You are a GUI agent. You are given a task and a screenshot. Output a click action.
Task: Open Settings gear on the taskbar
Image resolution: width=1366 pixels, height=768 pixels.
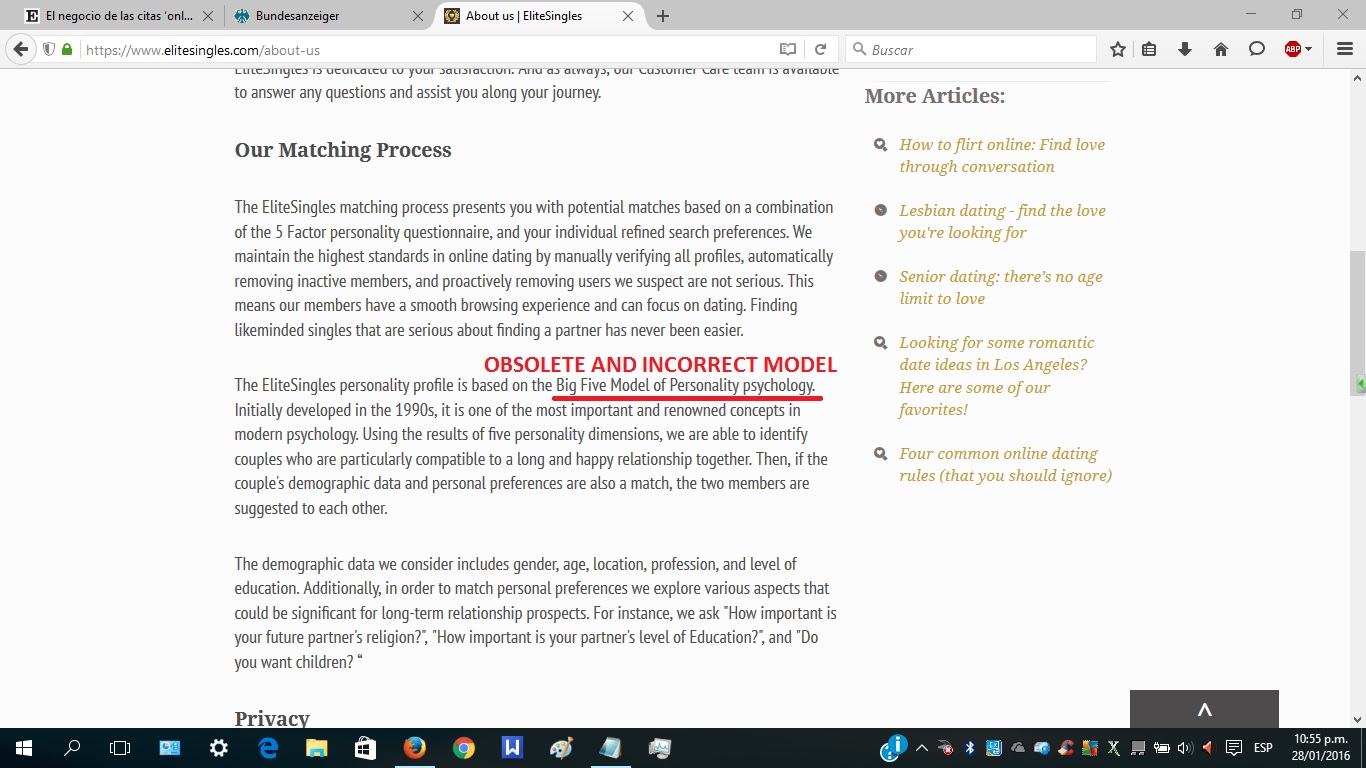coord(218,748)
